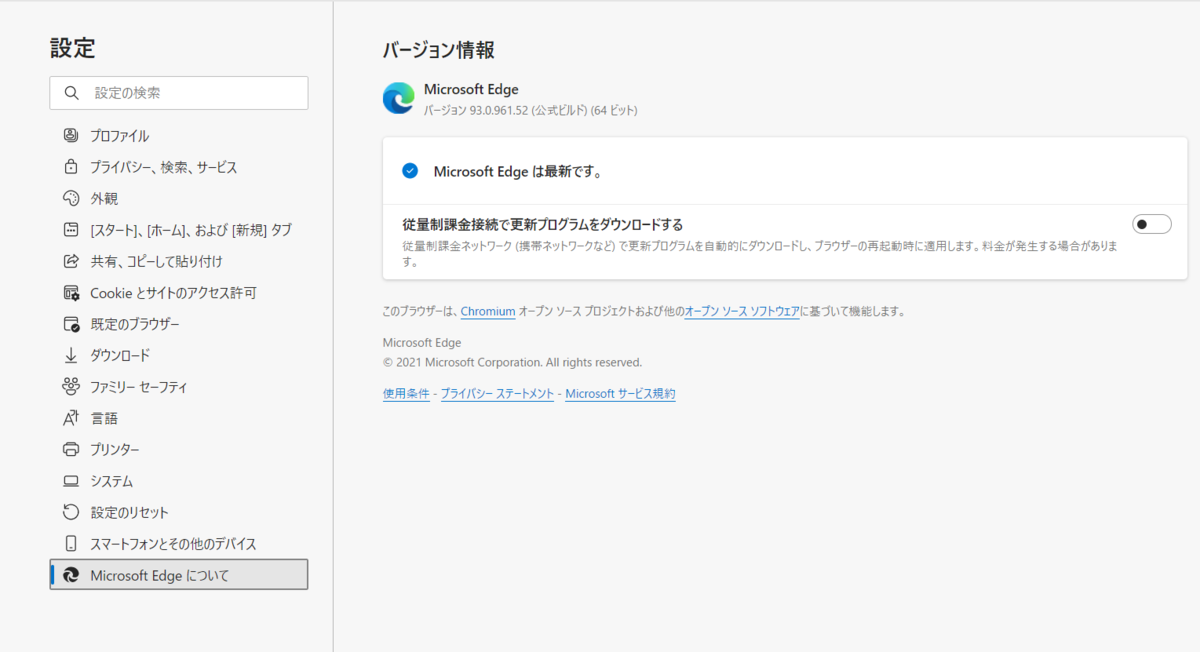The height and width of the screenshot is (652, 1200).
Task: Click the laptop icon beside システム
Action: pos(71,481)
